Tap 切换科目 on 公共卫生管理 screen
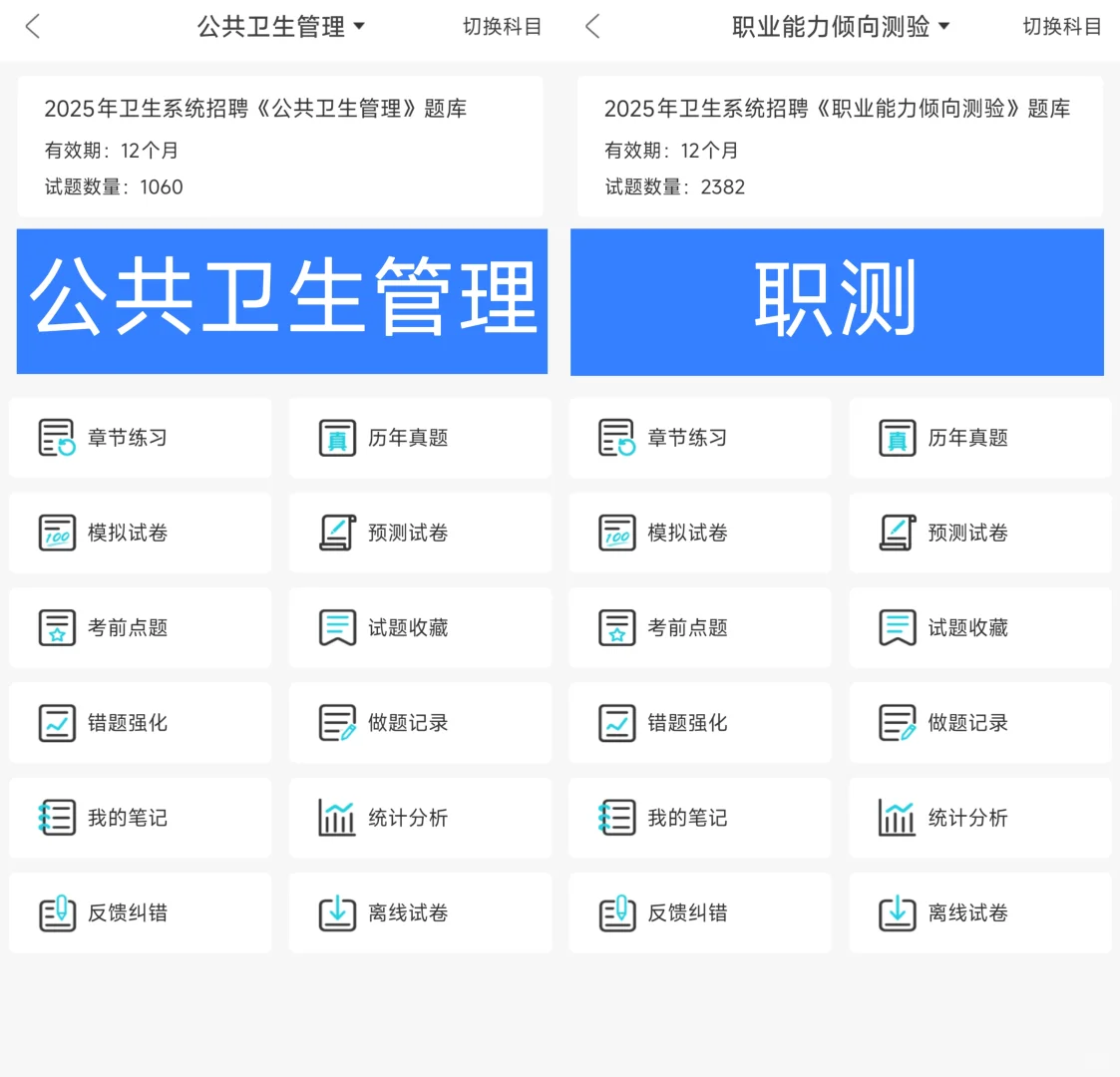The width and height of the screenshot is (1120, 1077). pos(502,26)
